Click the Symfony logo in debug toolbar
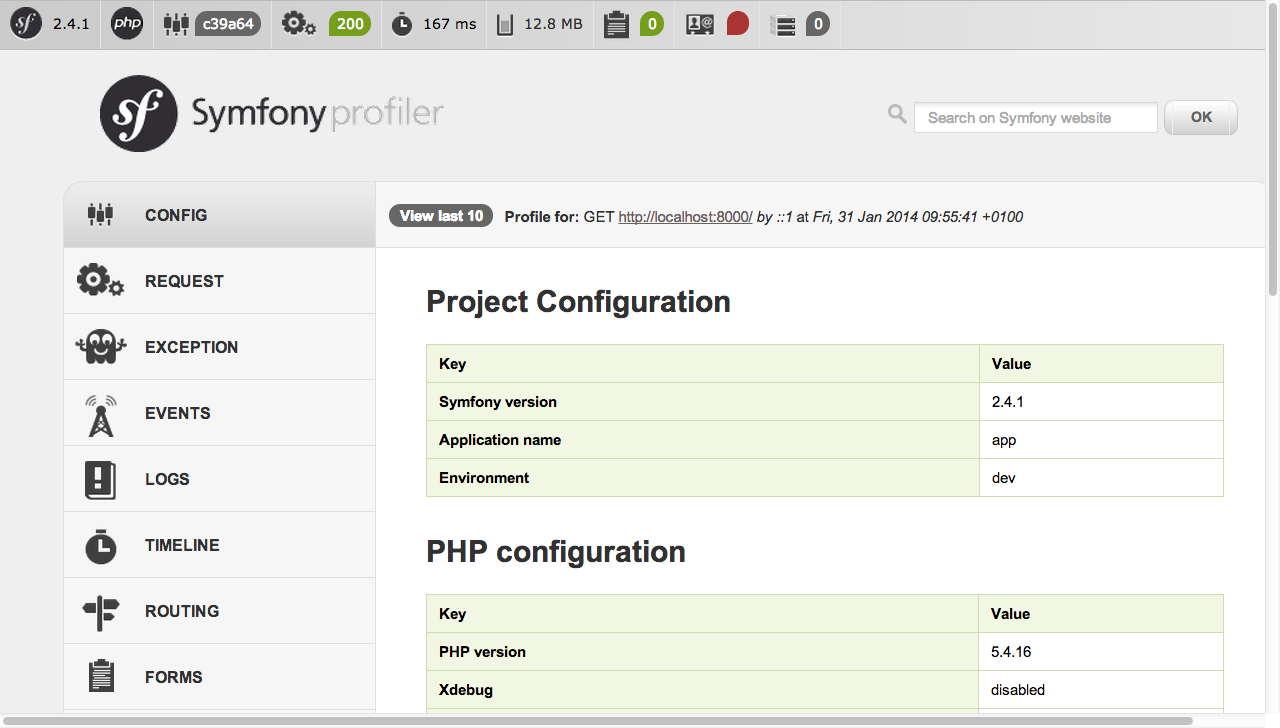The height and width of the screenshot is (728, 1280). [26, 24]
